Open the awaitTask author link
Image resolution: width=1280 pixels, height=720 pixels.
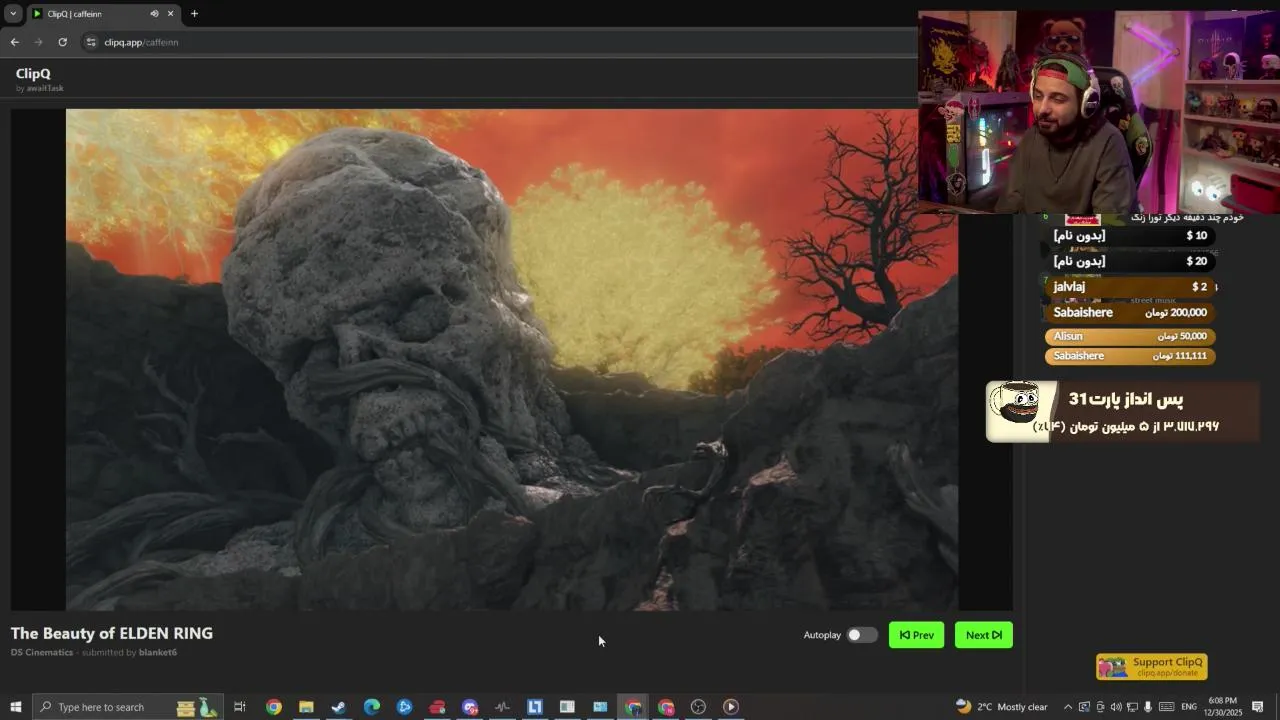[x=45, y=88]
